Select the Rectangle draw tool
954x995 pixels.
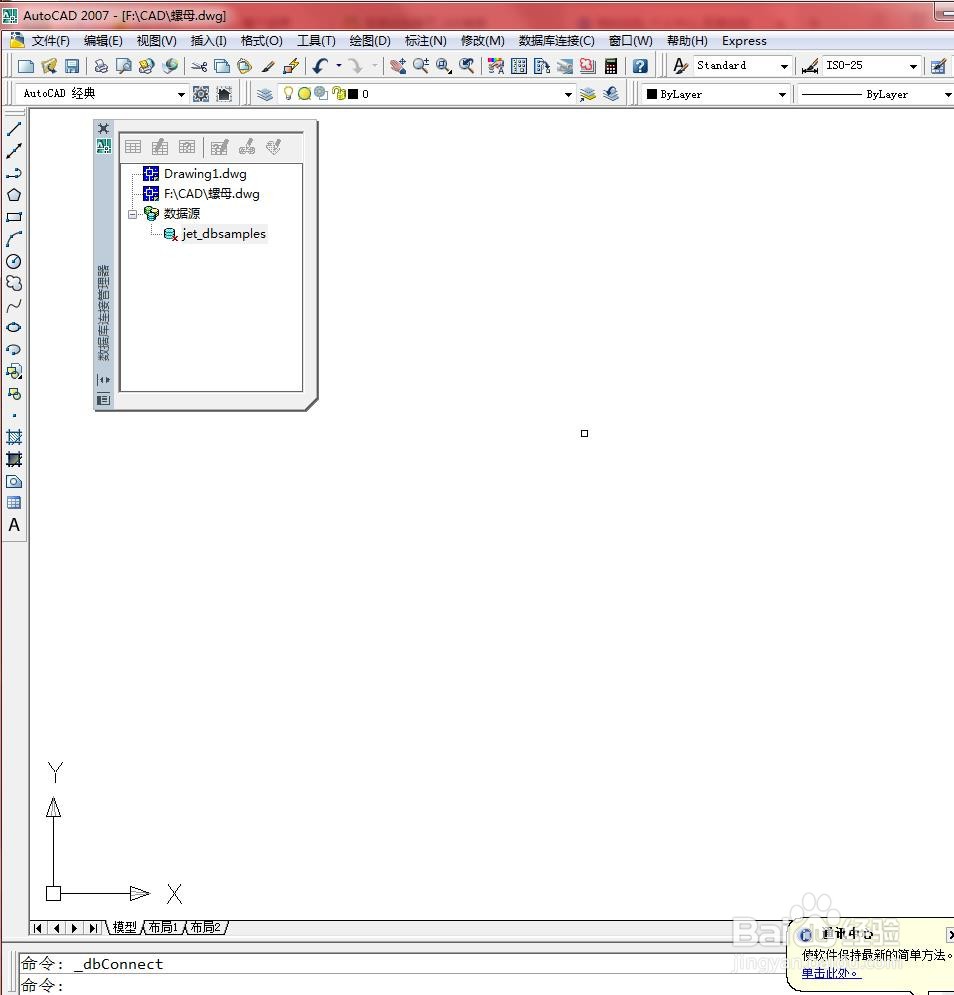coord(14,217)
